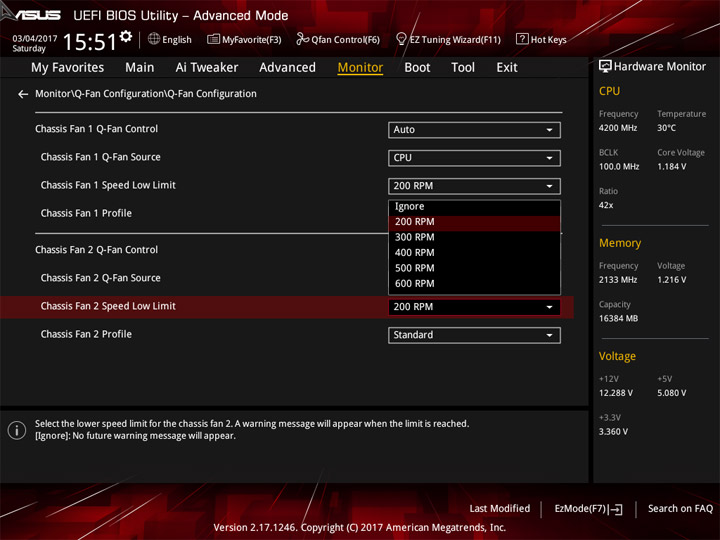Select Chassis Fan 2 Q-Fan Source row
720x540 pixels.
click(x=101, y=278)
